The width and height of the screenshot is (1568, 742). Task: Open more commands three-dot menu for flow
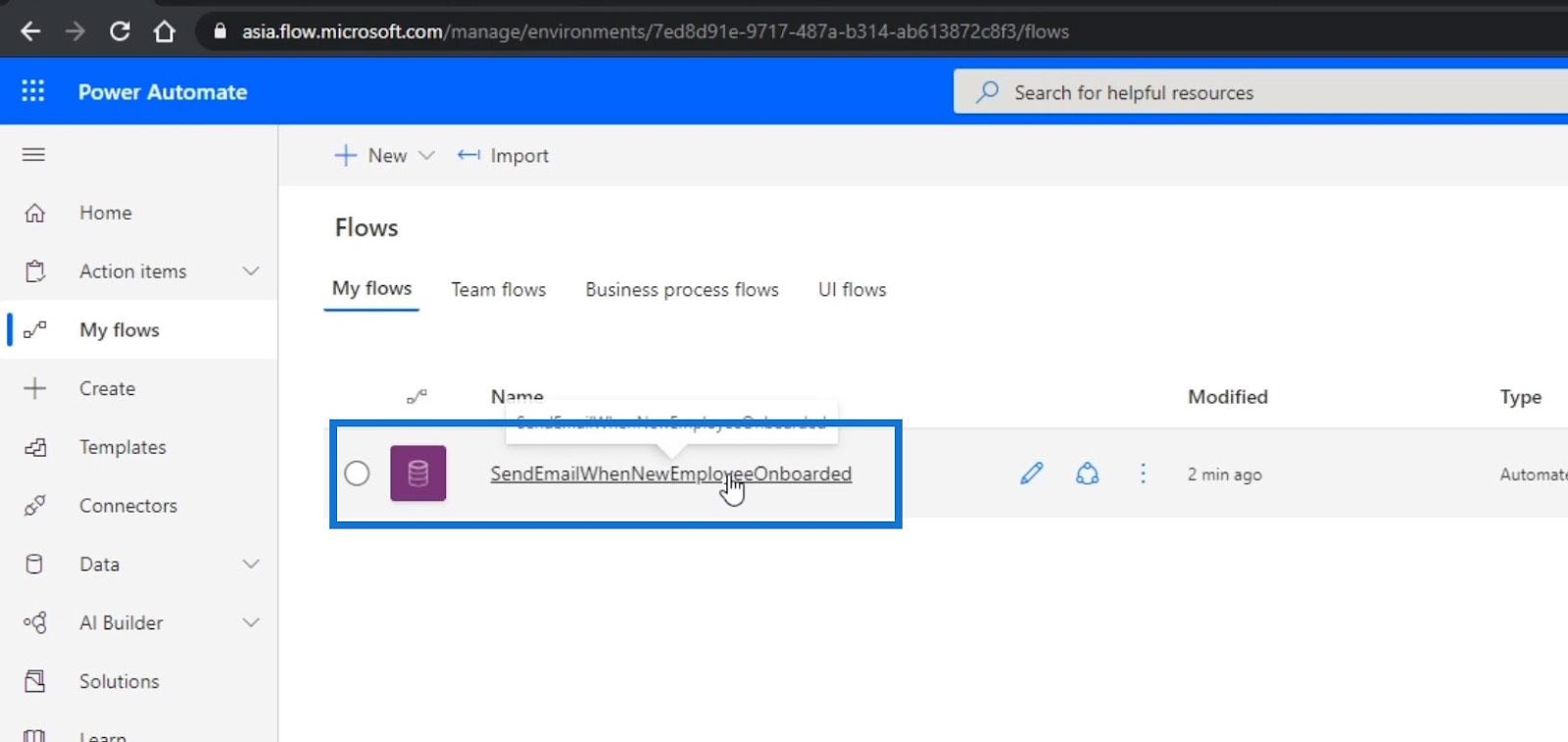(x=1143, y=473)
